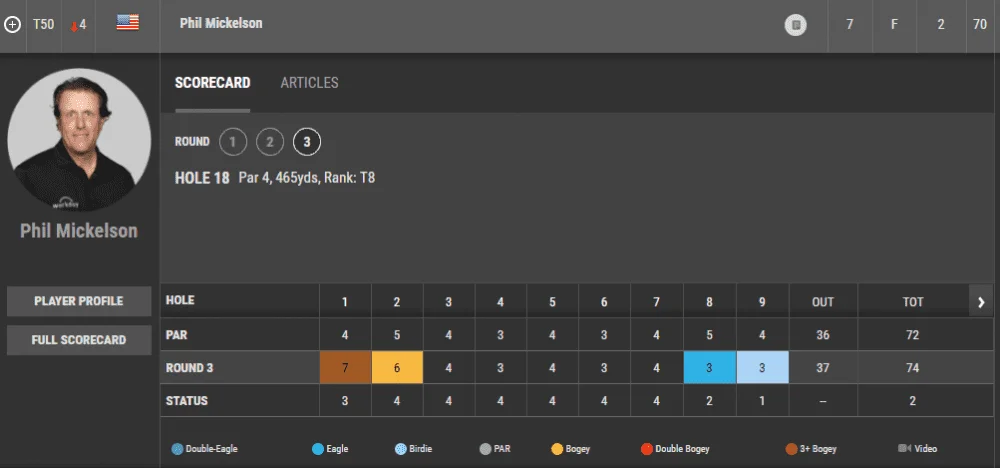Click the Double-Eagle legend icon
Image resolution: width=1000 pixels, height=468 pixels.
pos(177,449)
